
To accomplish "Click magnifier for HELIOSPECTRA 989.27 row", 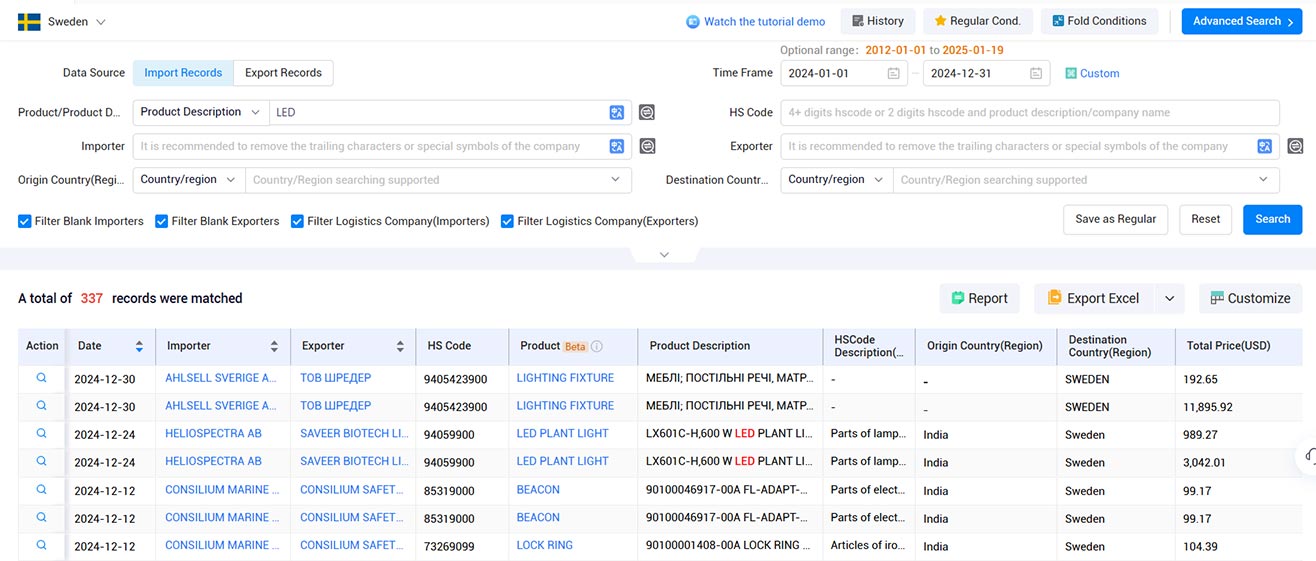I will [x=42, y=434].
